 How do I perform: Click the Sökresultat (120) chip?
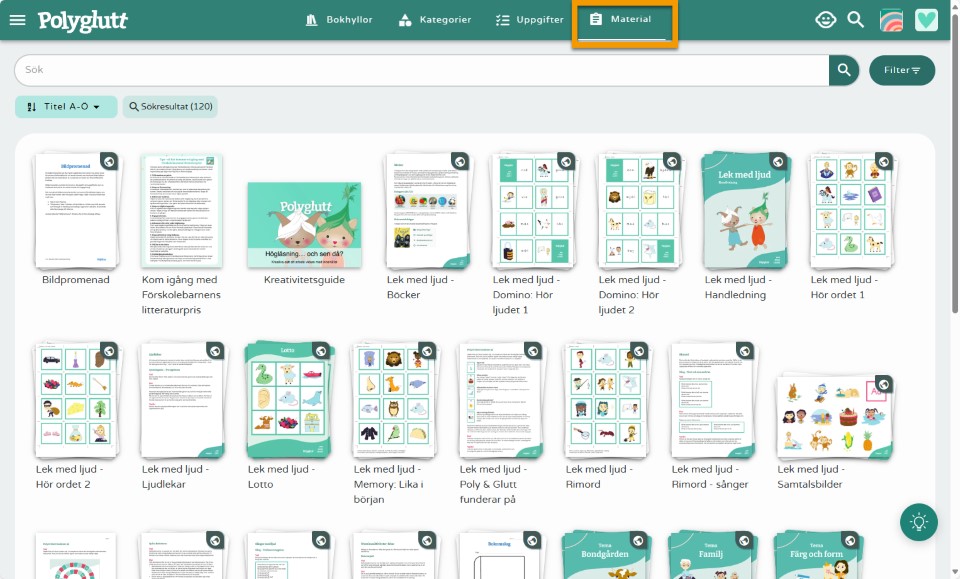coord(170,107)
